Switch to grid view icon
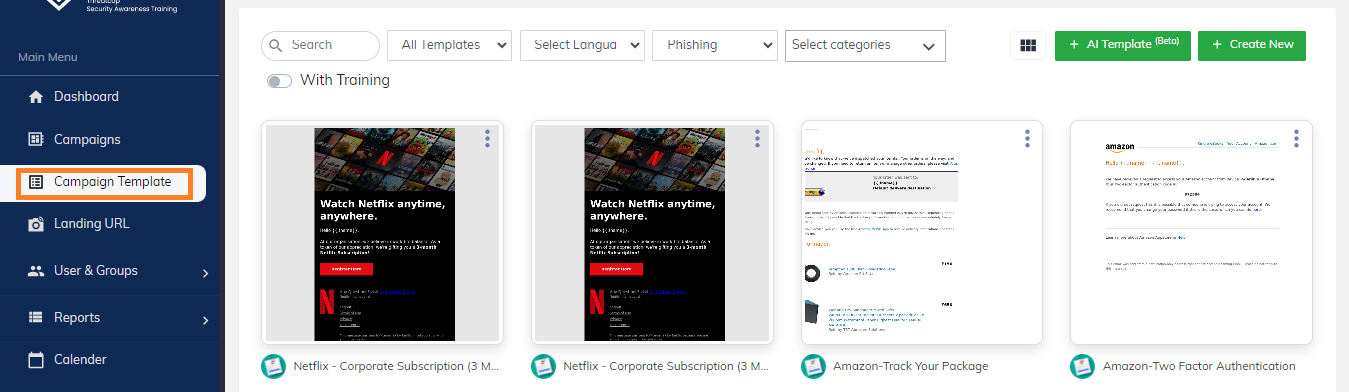The image size is (1349, 392). (1027, 45)
